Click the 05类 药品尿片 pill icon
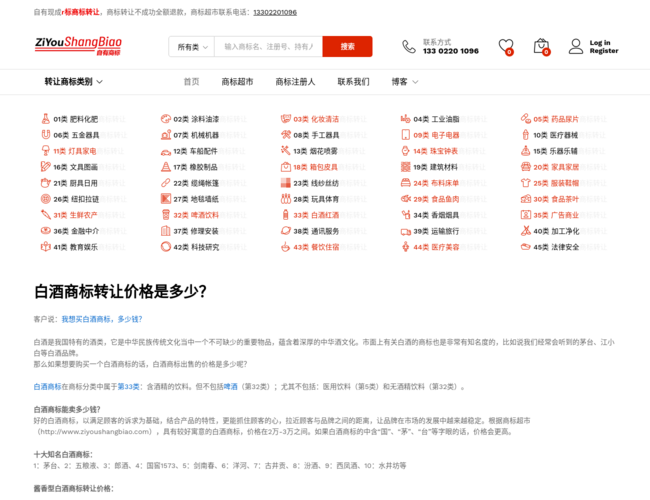This screenshot has height=500, width=650. click(x=526, y=119)
